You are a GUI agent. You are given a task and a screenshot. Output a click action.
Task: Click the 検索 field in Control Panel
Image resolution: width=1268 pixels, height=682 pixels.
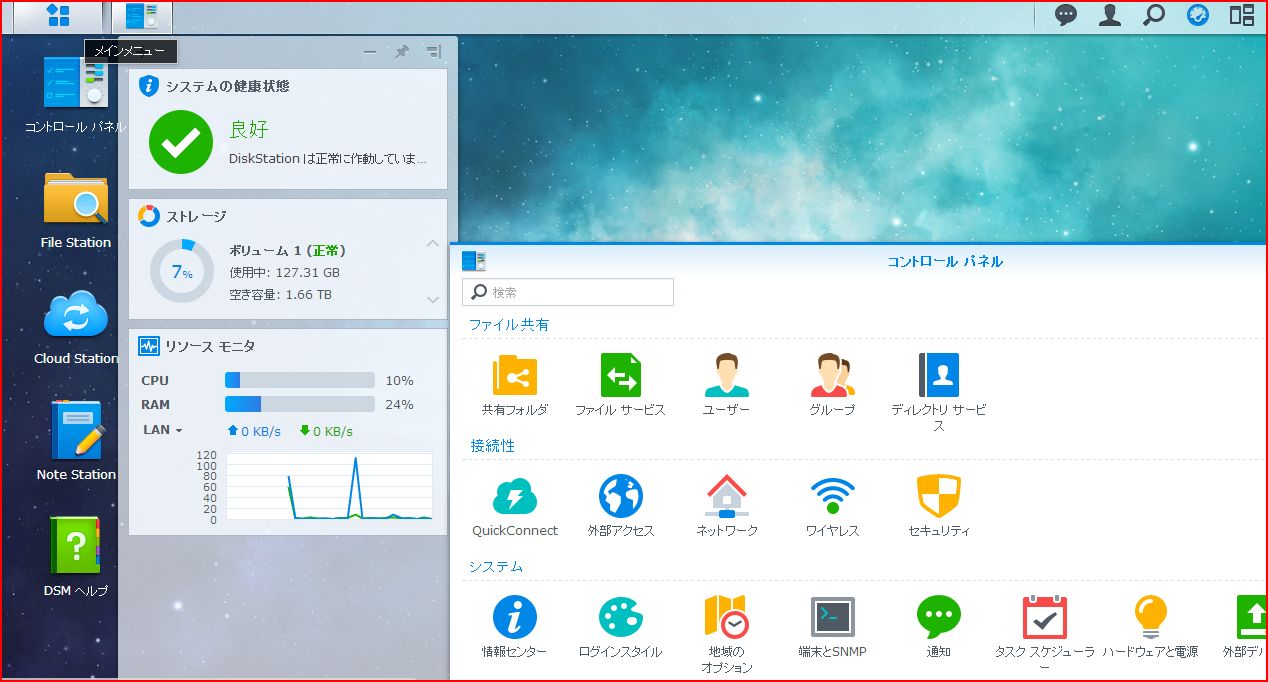568,292
